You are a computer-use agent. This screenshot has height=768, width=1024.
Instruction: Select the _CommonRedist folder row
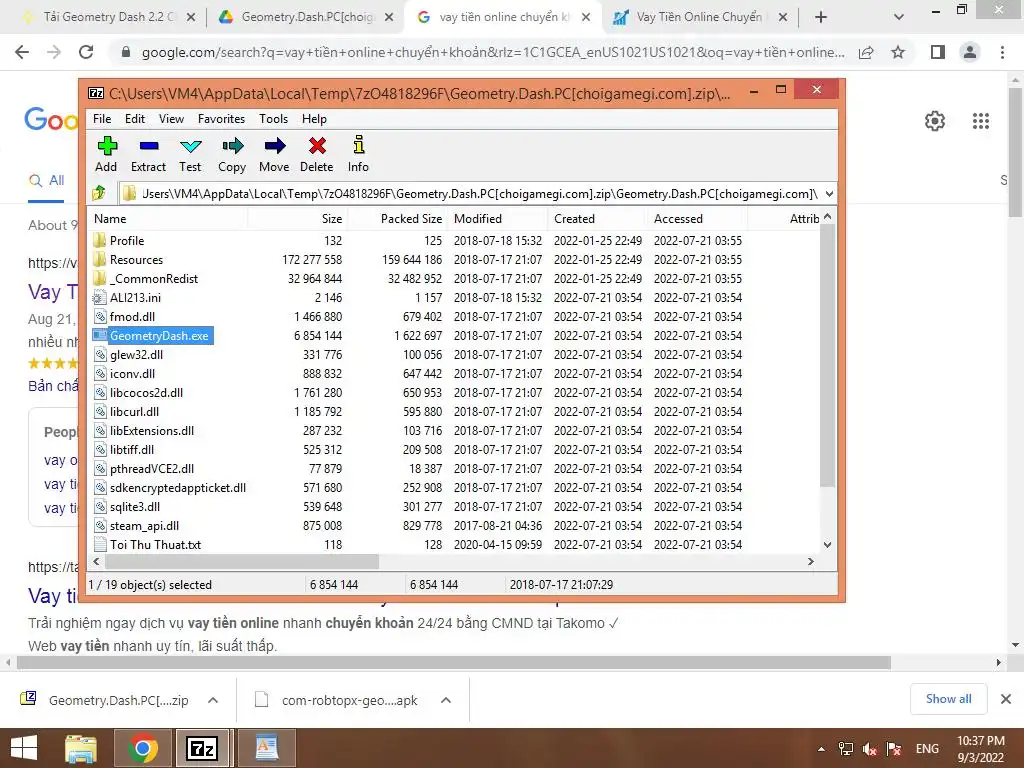418,278
